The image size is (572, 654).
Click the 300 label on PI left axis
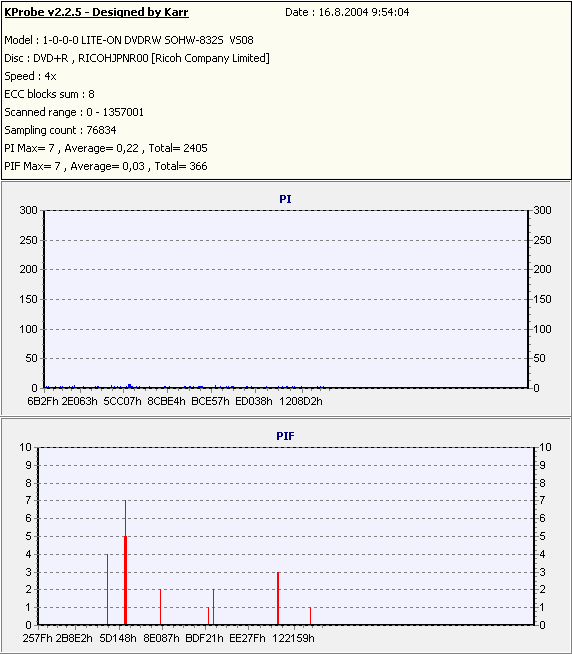[x=28, y=210]
